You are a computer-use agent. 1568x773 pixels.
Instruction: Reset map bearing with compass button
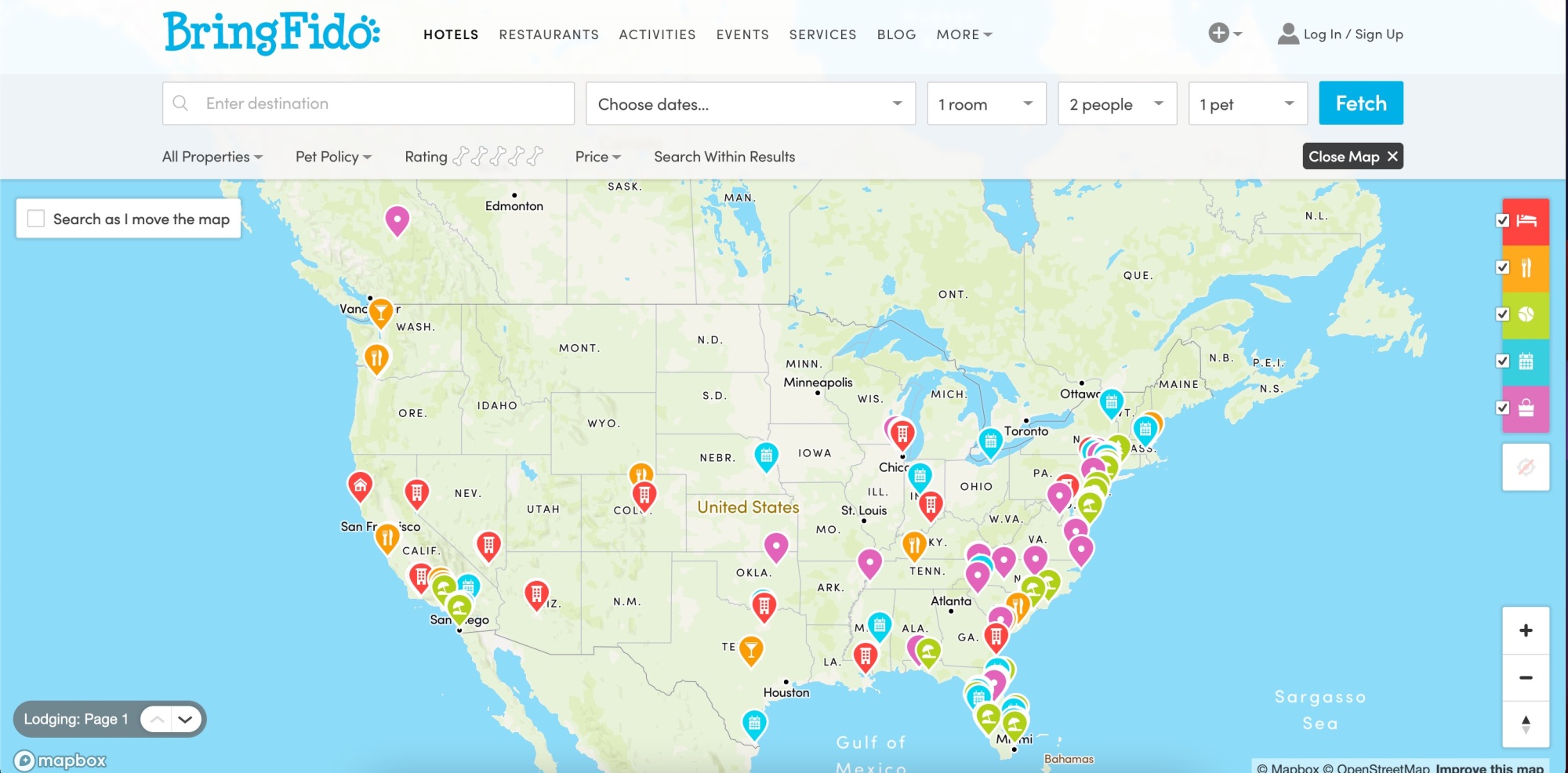(1526, 724)
